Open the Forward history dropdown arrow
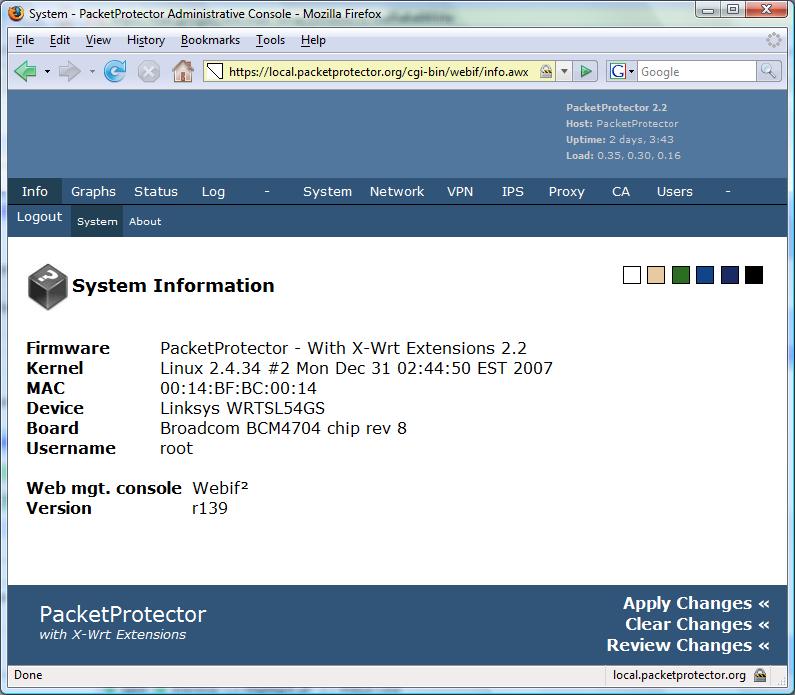795x695 pixels. coord(92,71)
